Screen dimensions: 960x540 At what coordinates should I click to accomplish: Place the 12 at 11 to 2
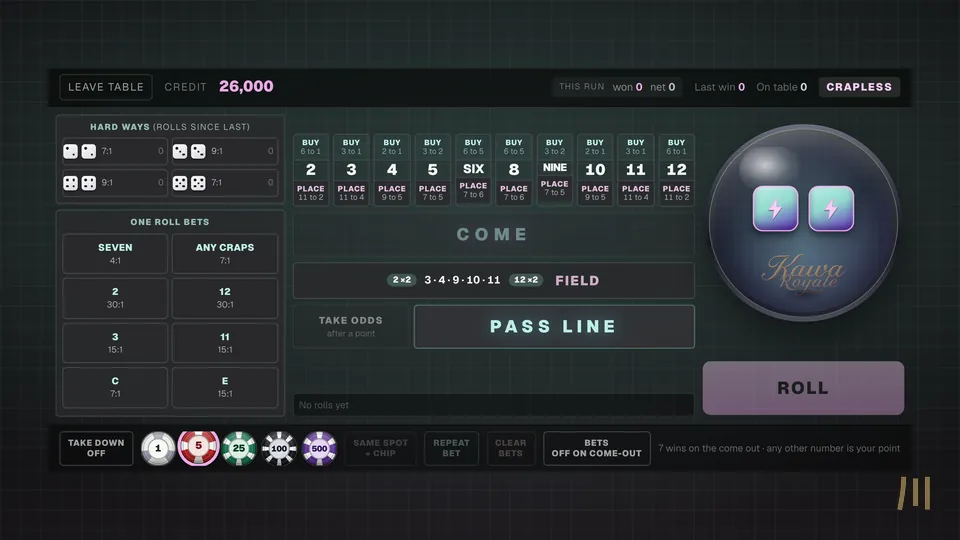pos(677,193)
